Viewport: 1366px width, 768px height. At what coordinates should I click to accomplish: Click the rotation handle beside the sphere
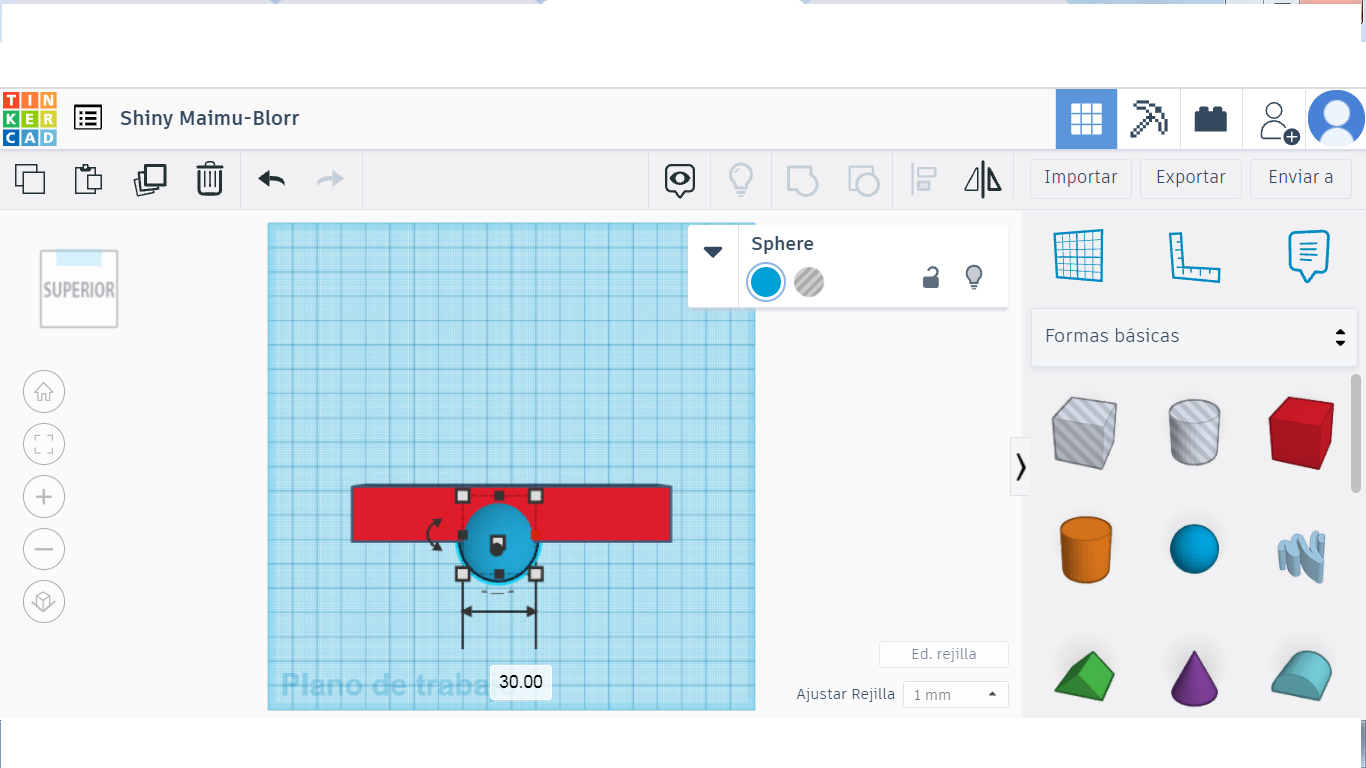[435, 535]
